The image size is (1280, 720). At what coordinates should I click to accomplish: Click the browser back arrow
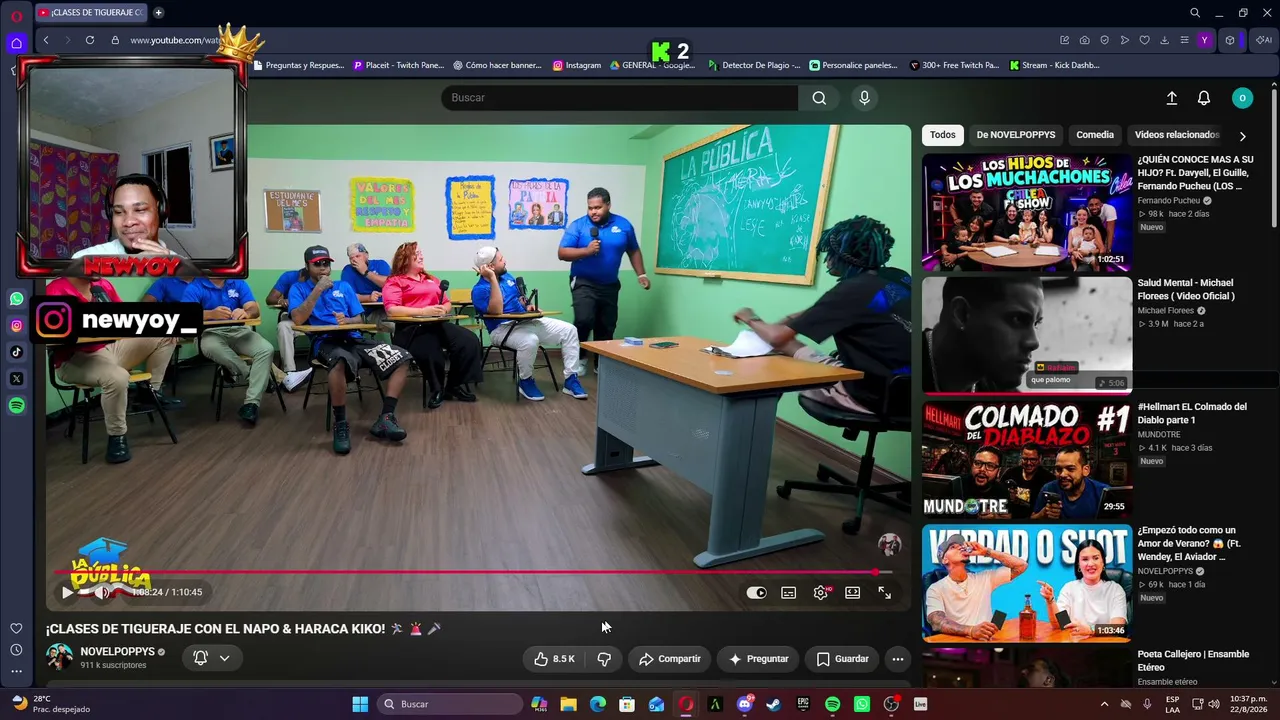click(x=46, y=40)
